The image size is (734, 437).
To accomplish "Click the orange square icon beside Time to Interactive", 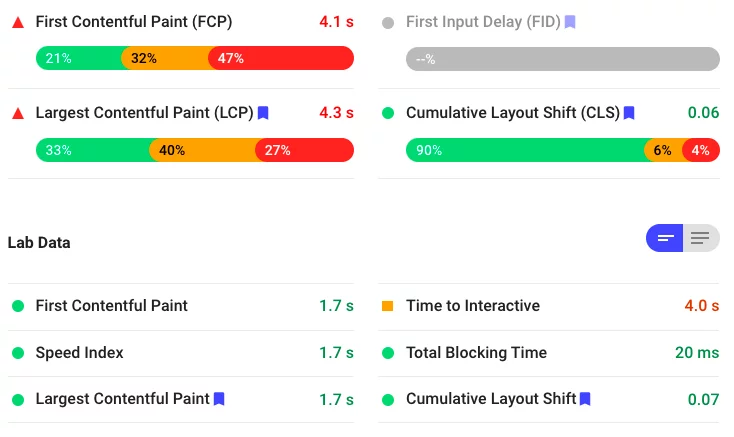I will click(x=387, y=306).
